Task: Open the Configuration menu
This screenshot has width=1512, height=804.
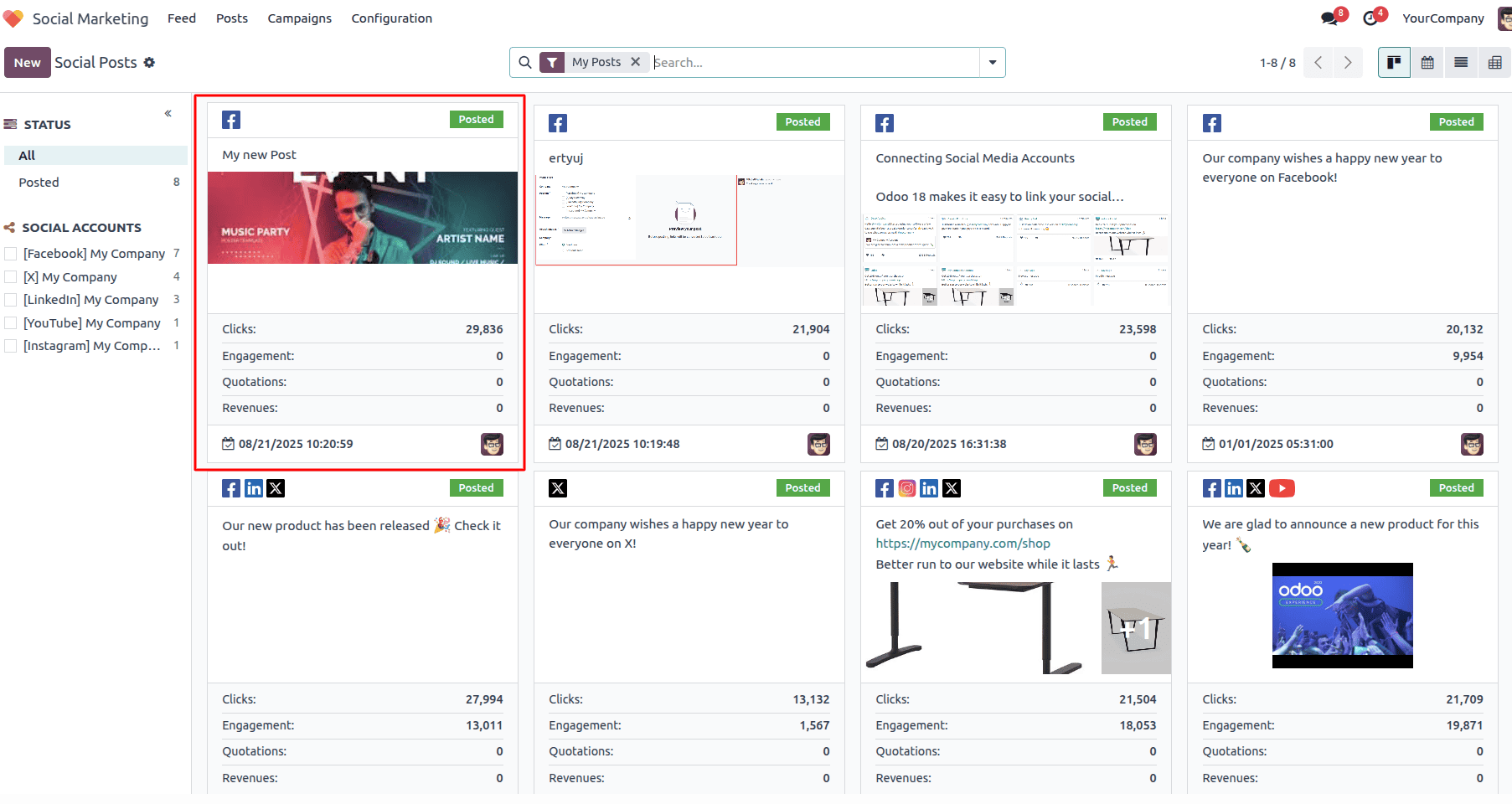Action: pos(391,18)
